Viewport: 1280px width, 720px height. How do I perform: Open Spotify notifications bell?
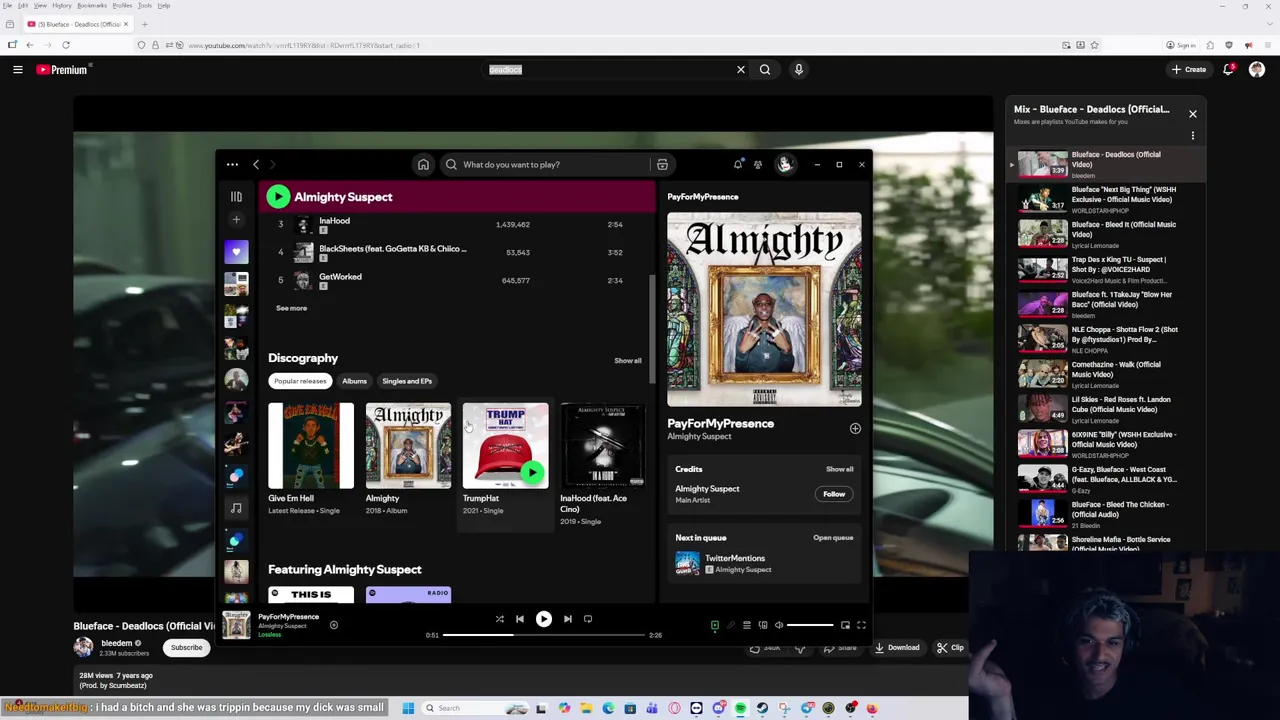(x=738, y=165)
